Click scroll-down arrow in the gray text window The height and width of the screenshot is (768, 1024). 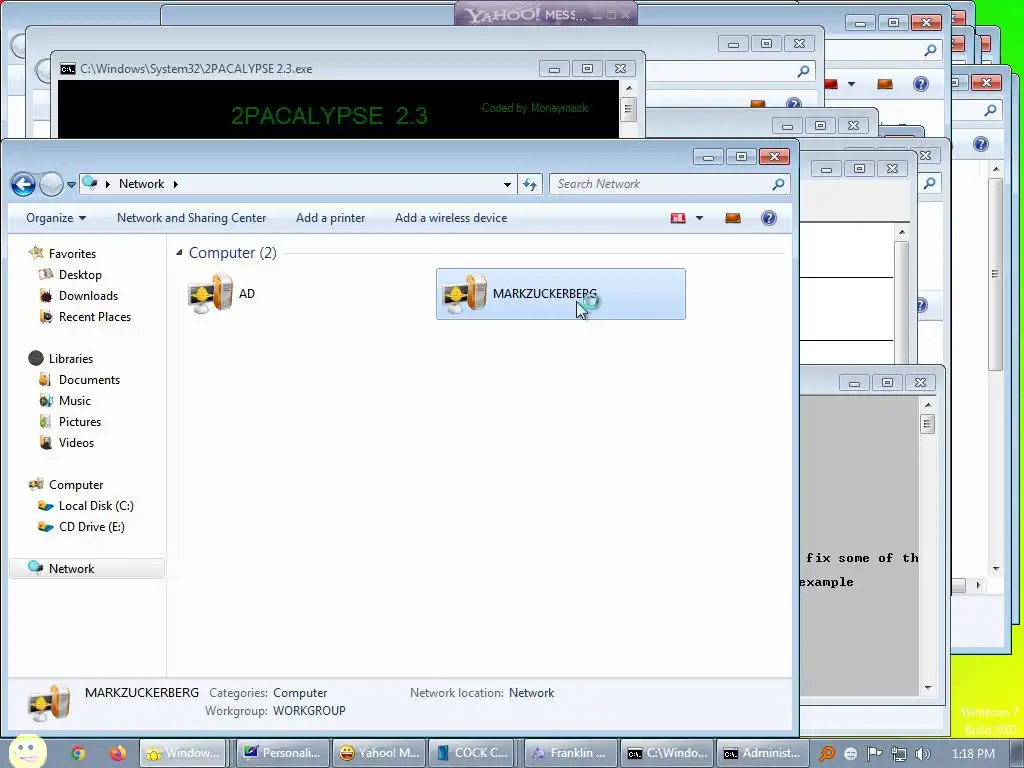pyautogui.click(x=928, y=688)
